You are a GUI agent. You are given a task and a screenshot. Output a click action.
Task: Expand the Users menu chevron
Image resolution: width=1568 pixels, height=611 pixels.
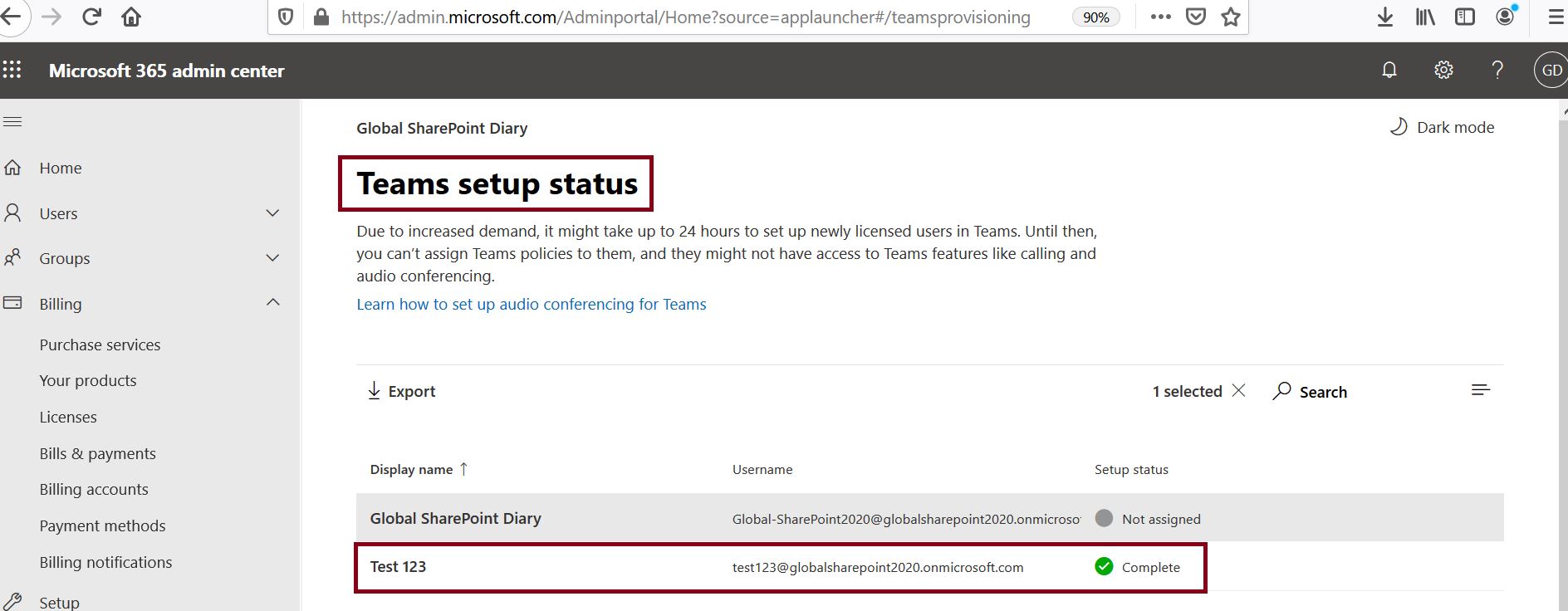coord(272,213)
